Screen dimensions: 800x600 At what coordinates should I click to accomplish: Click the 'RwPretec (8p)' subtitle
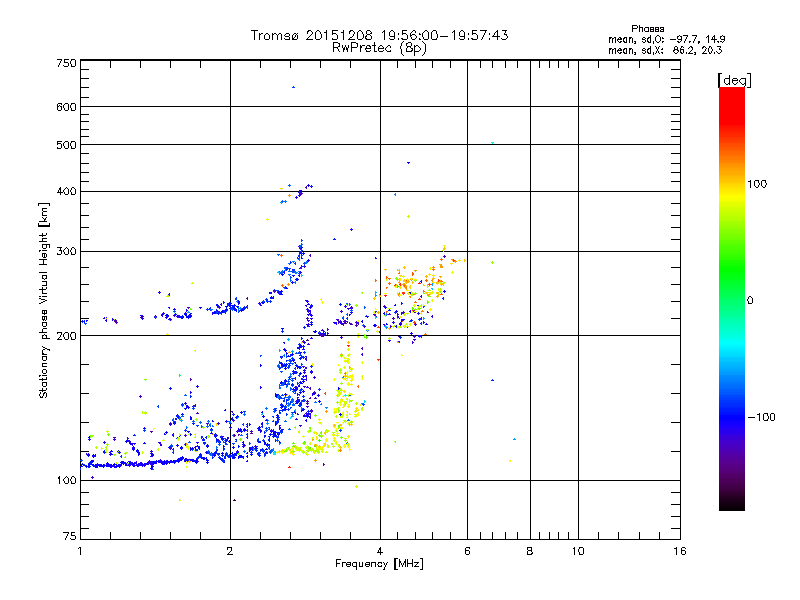pos(379,48)
